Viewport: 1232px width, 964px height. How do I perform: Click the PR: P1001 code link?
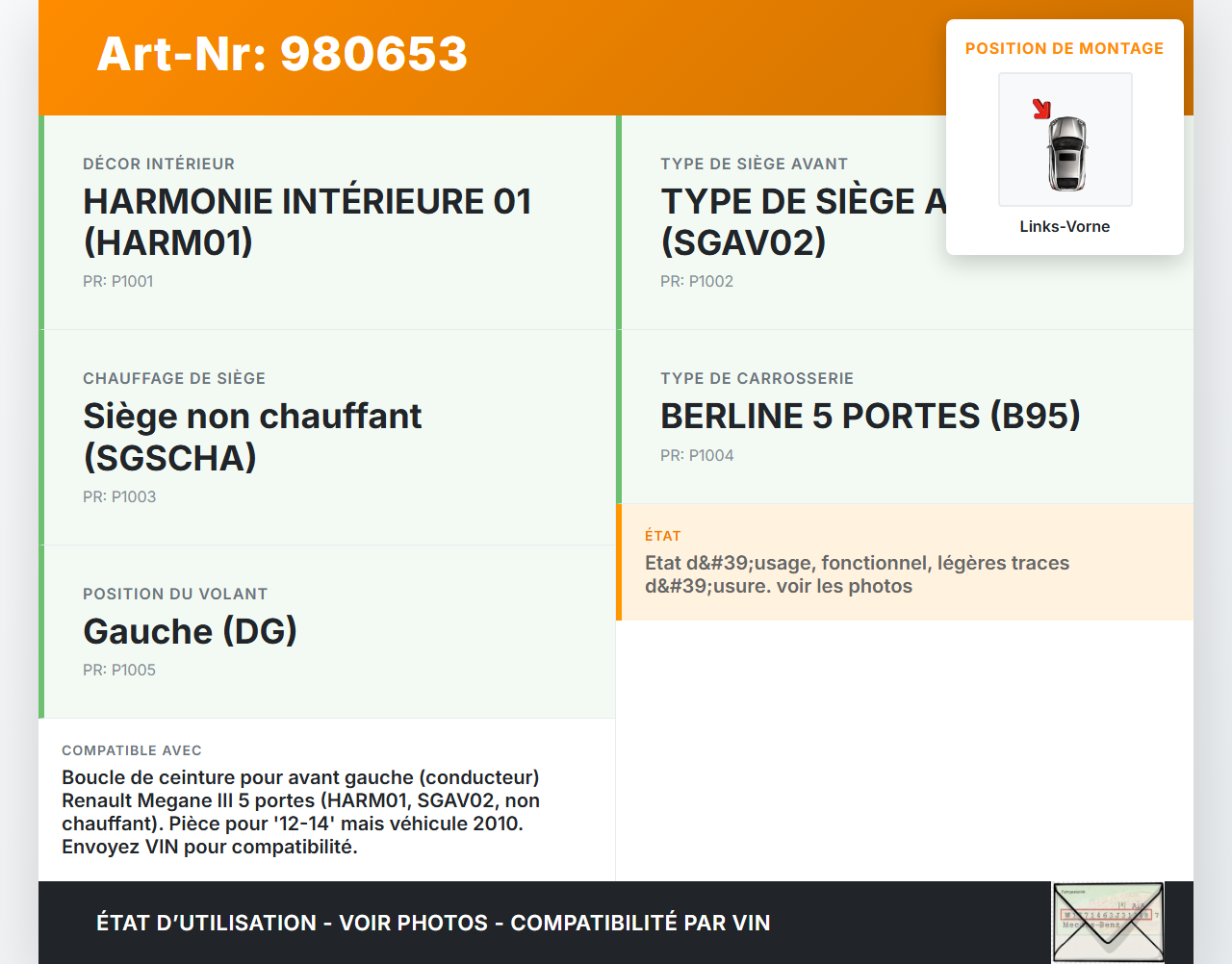pos(119,281)
